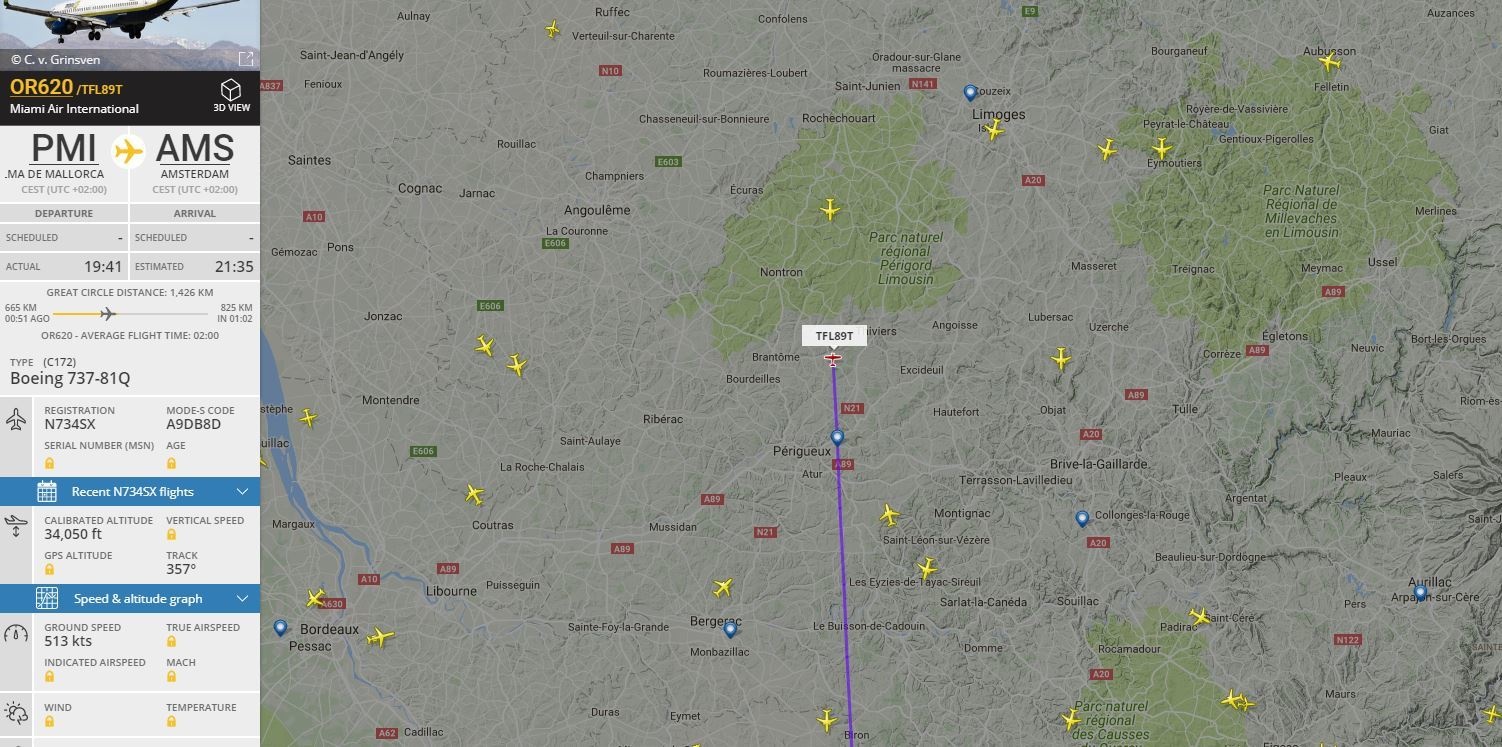Click airport pin near Bordeaux
The image size is (1502, 747).
(x=280, y=628)
